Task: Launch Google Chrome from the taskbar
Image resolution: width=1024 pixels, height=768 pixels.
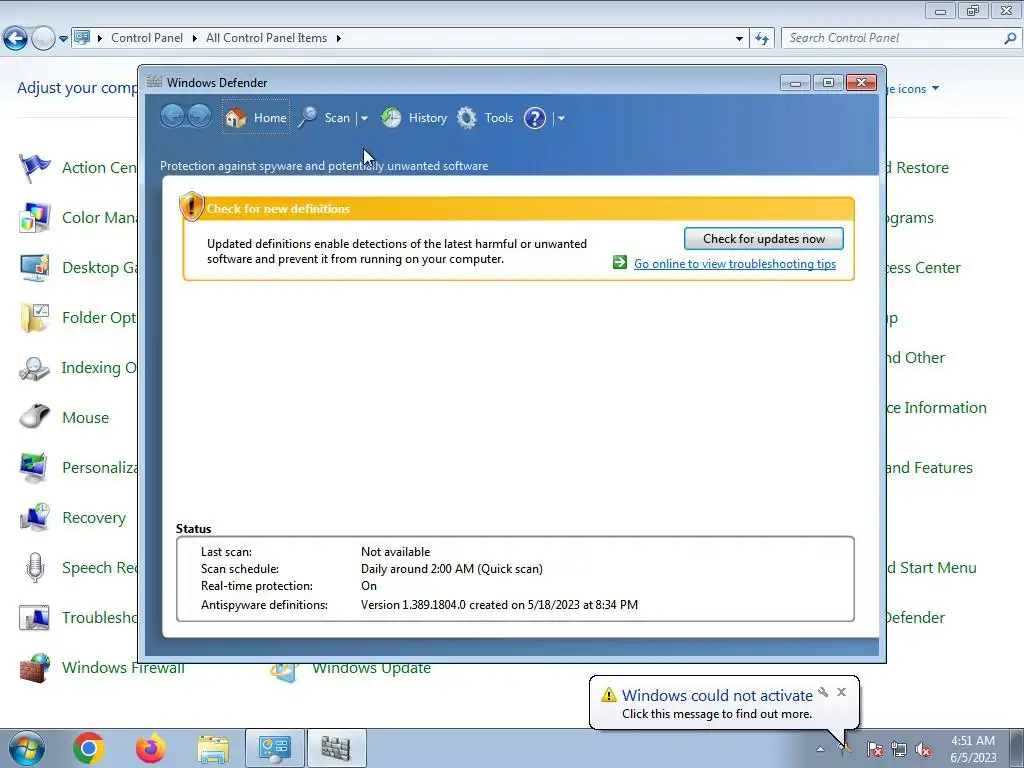Action: coord(89,748)
